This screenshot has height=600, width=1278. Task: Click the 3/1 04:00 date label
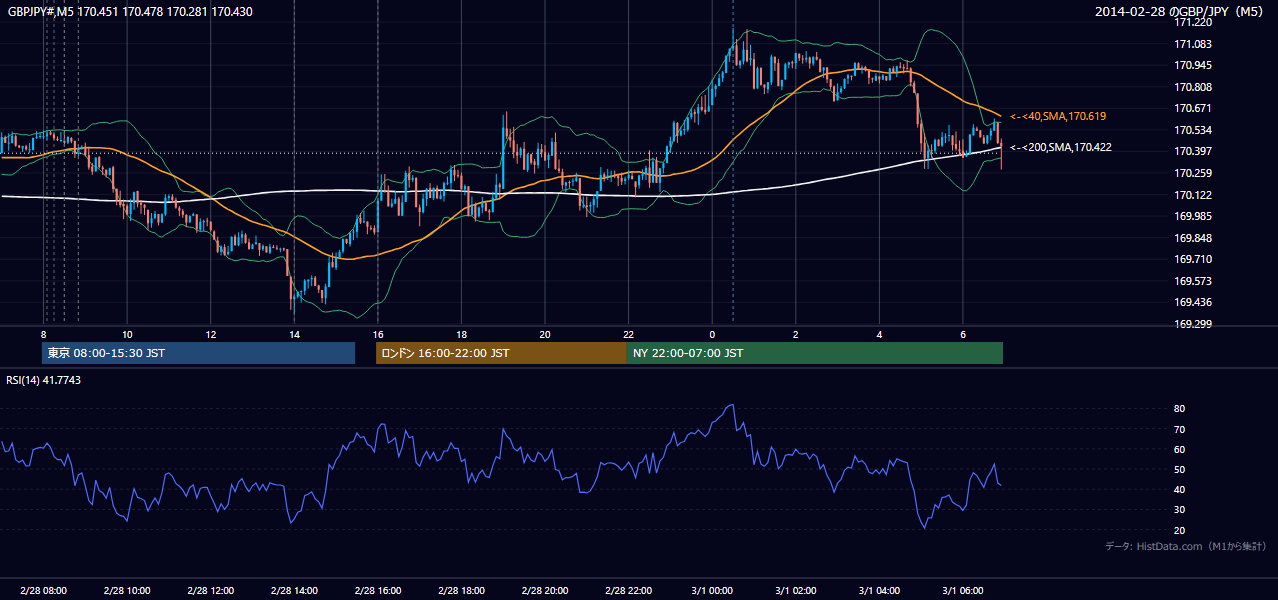[x=879, y=590]
